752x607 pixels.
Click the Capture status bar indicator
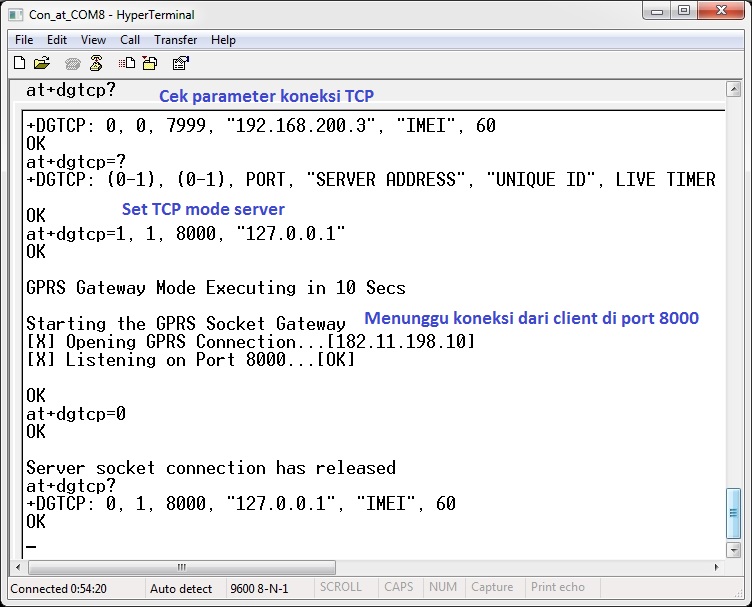click(492, 588)
